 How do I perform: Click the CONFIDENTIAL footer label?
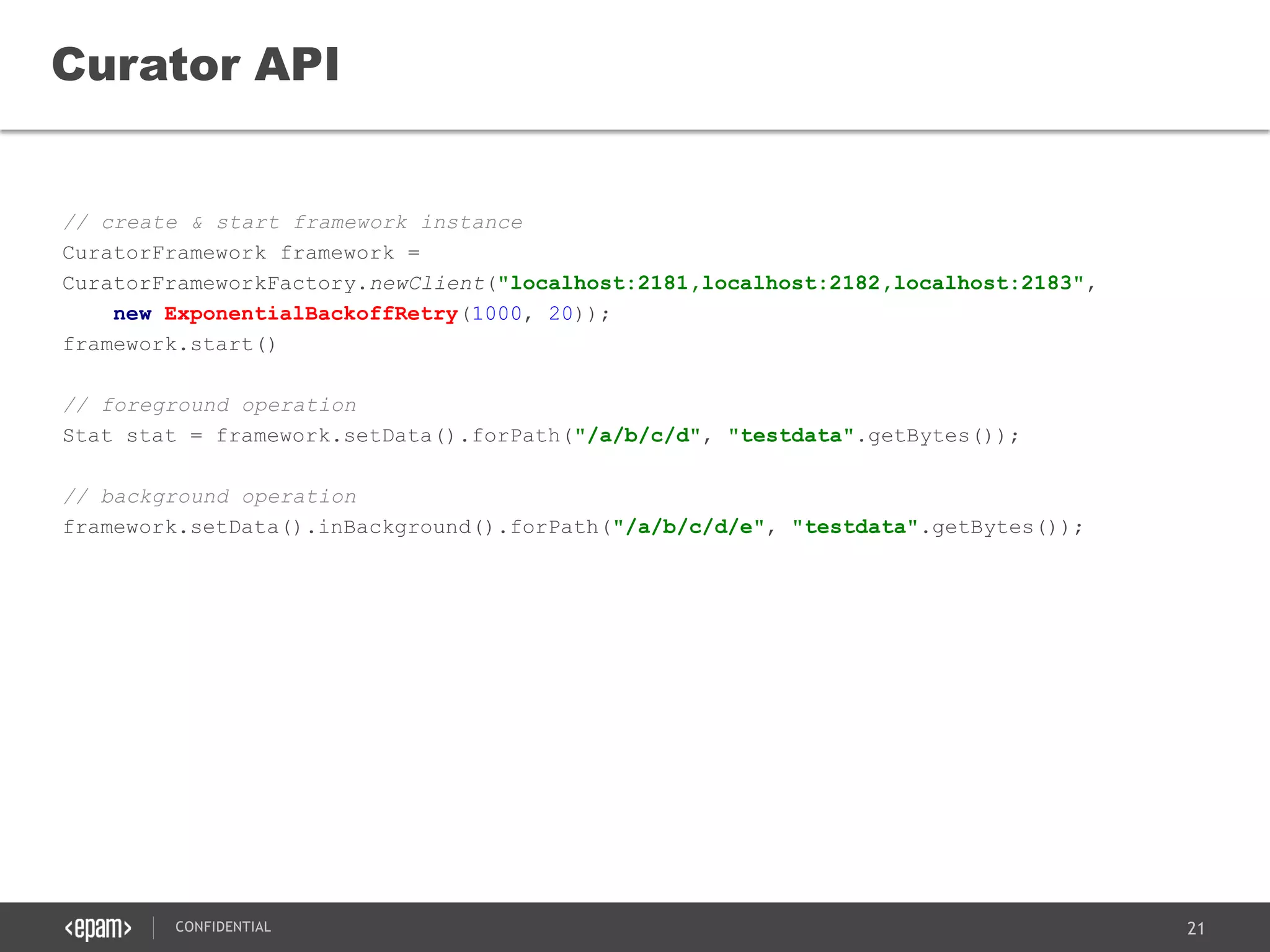223,927
